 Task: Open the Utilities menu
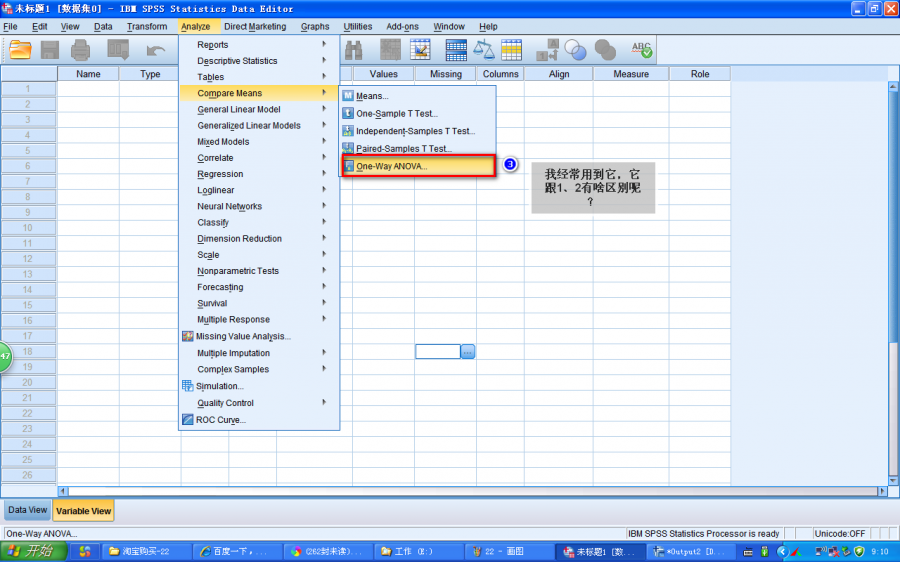[358, 26]
